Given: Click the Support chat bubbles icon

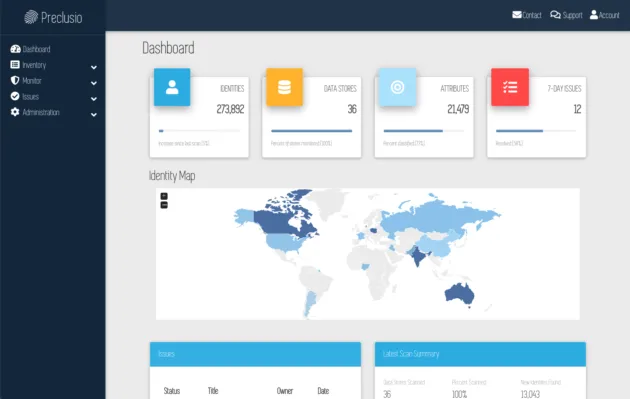Looking at the screenshot, I should click(x=555, y=15).
